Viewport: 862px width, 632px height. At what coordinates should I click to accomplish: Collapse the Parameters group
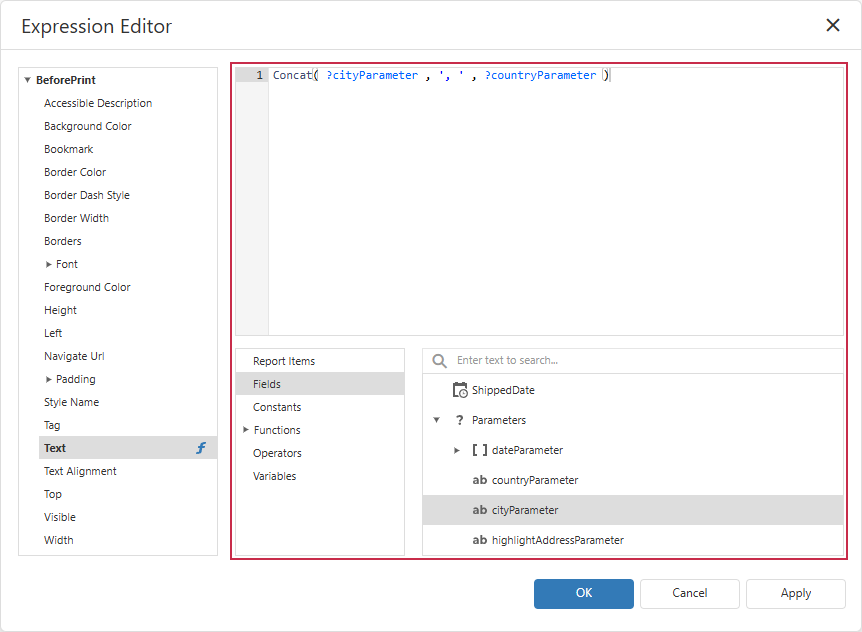[x=436, y=420]
